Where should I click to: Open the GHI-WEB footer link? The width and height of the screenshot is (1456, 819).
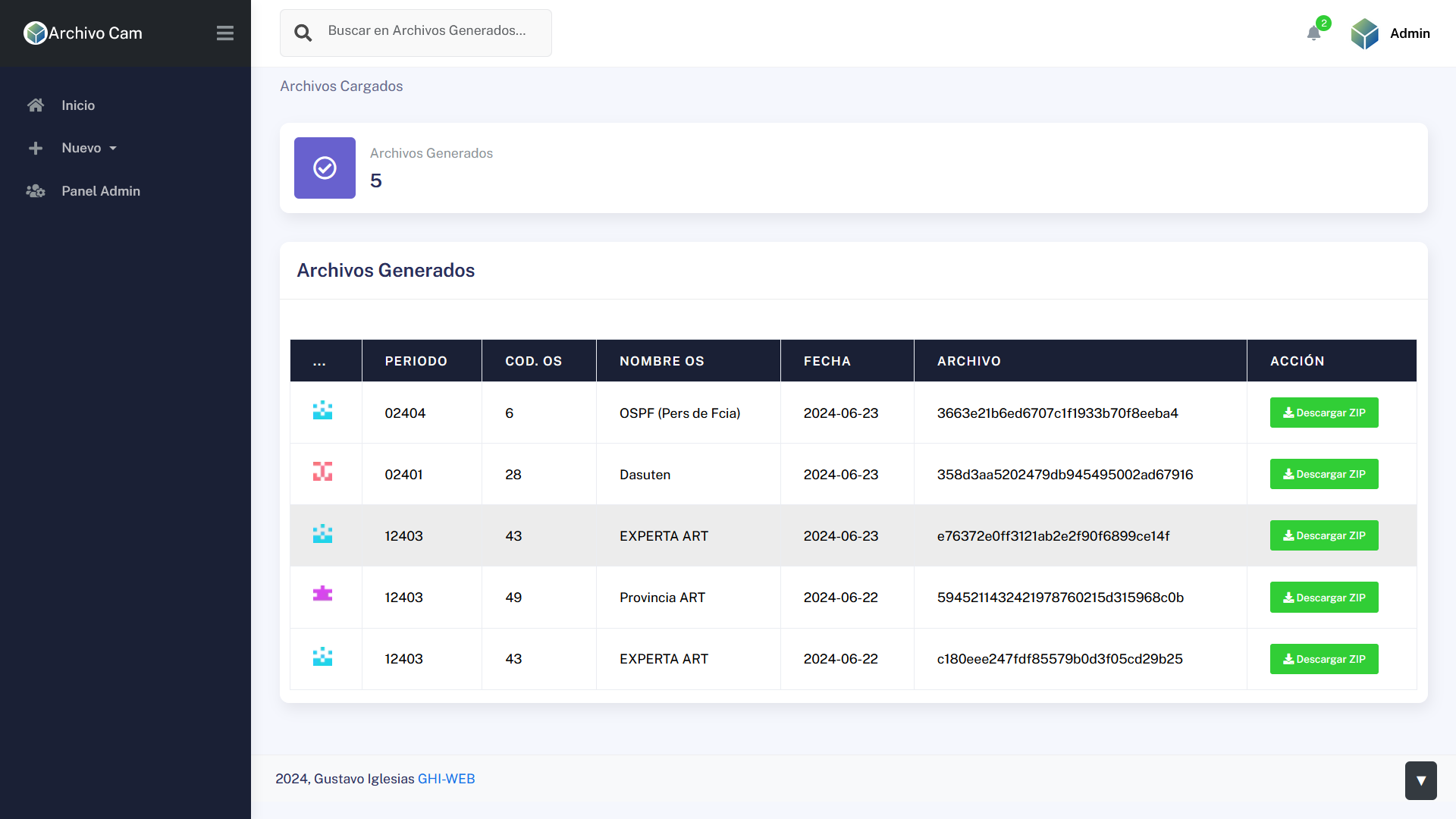(x=446, y=779)
